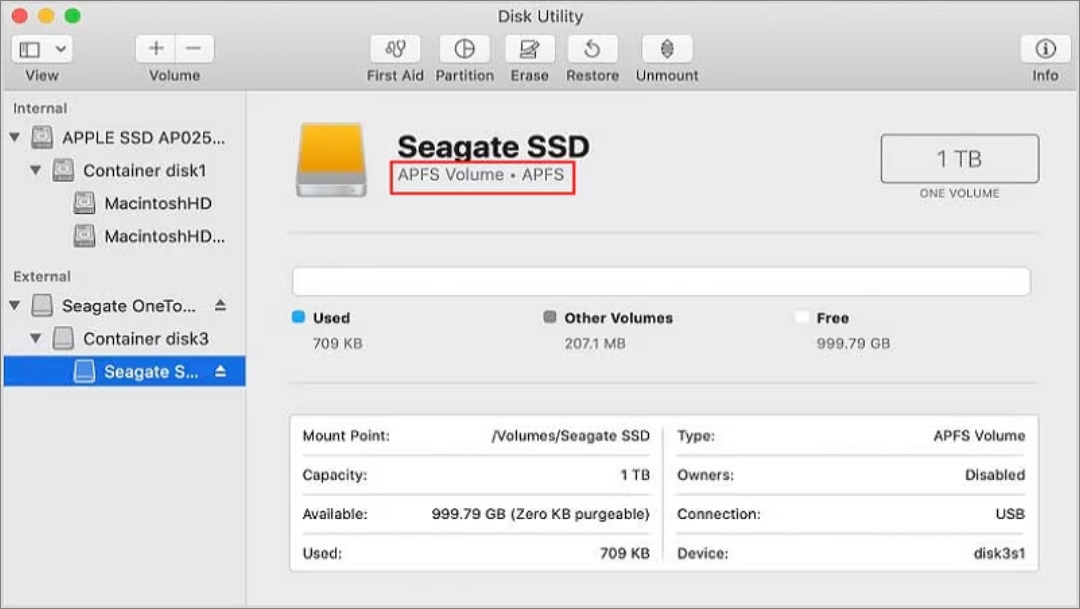Open the First Aid tool

click(x=395, y=49)
